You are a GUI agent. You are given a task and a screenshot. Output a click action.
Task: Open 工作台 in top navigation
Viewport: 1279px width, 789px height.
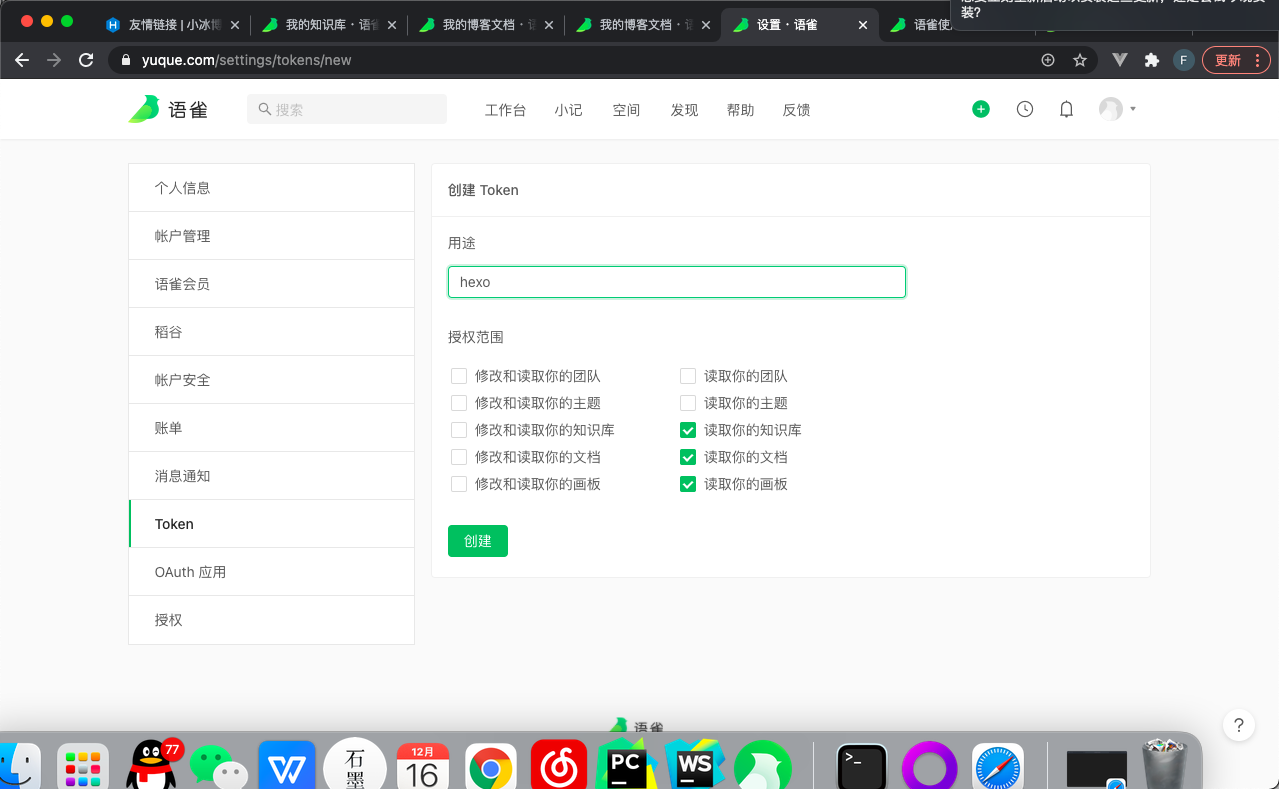click(505, 110)
